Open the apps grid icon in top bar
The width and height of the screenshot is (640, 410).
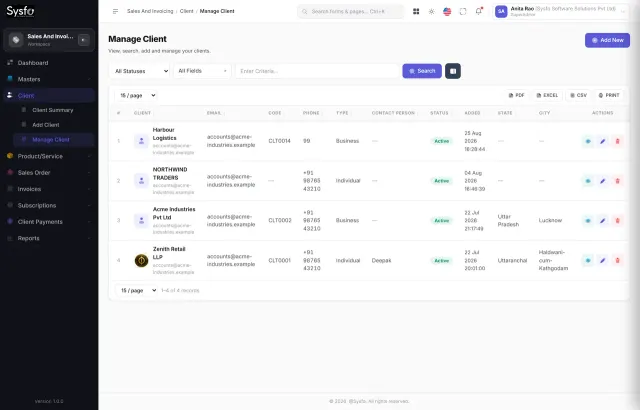(x=416, y=11)
